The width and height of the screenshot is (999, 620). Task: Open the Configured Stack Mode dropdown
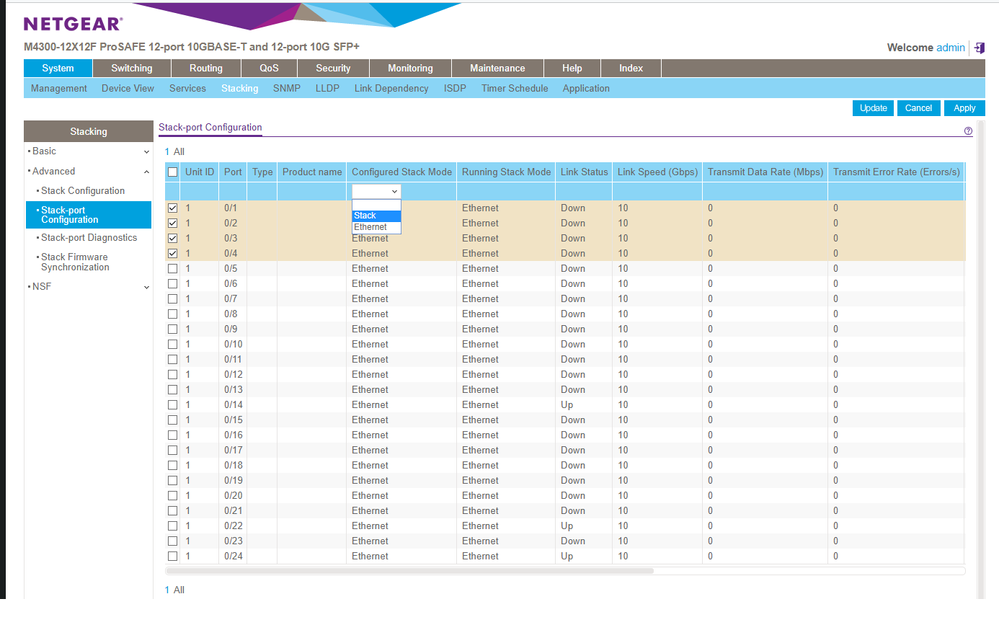[x=376, y=191]
